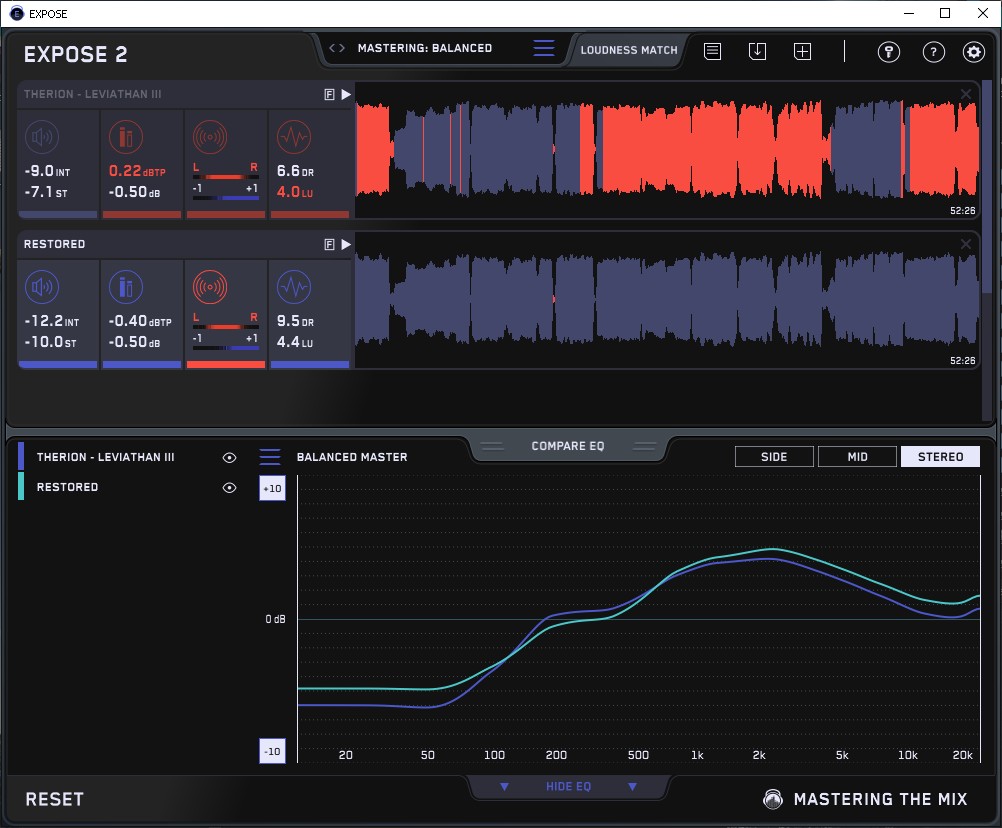Switch EQ view to Side
Image resolution: width=1002 pixels, height=828 pixels.
(774, 457)
